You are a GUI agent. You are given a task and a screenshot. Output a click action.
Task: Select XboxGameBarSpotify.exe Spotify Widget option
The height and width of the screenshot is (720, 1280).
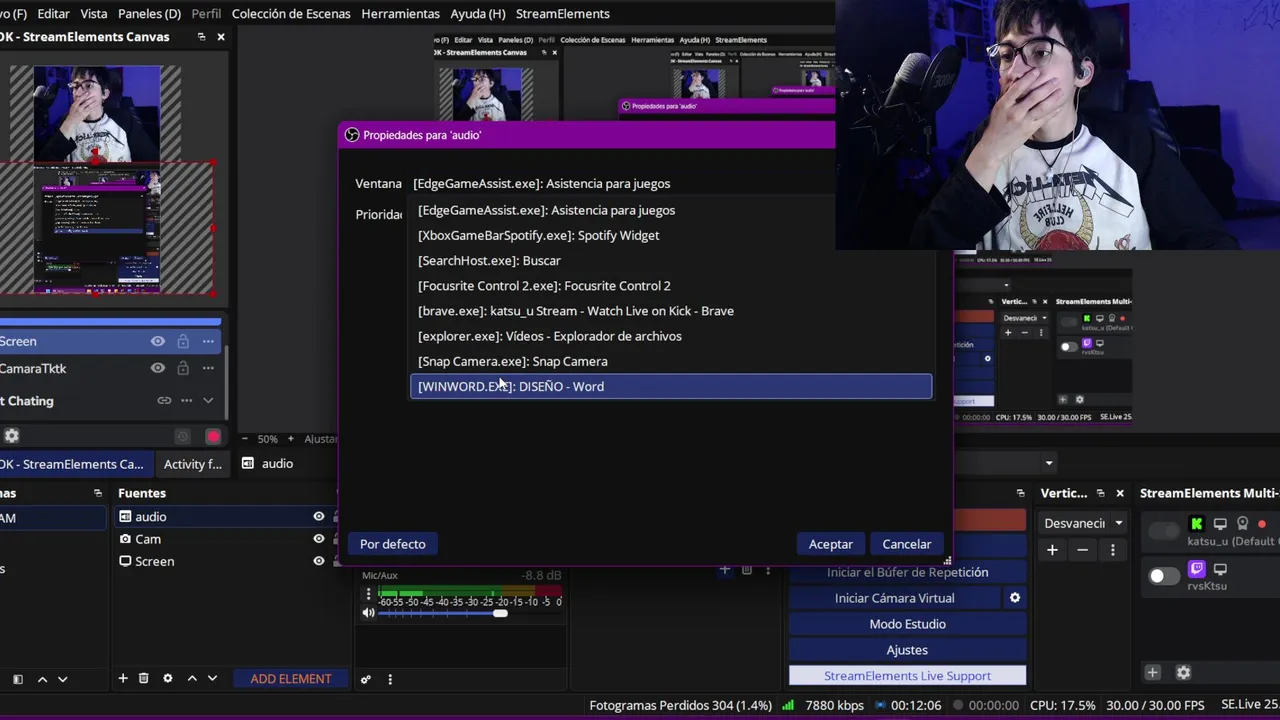(671, 235)
